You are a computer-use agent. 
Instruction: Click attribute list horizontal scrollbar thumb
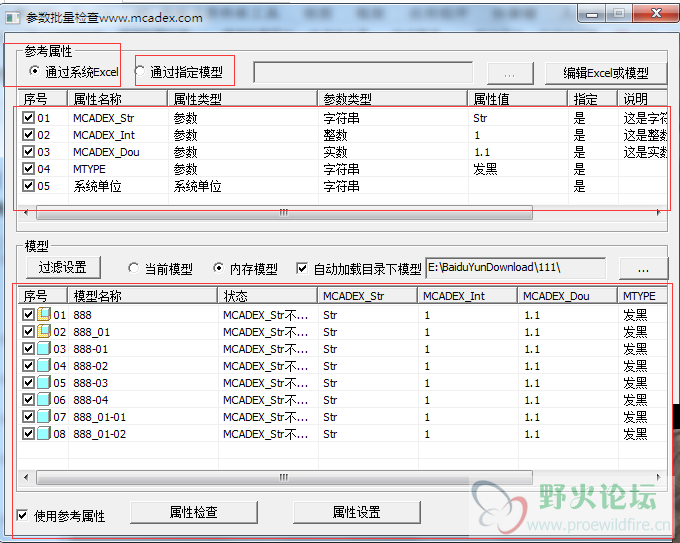[x=284, y=213]
